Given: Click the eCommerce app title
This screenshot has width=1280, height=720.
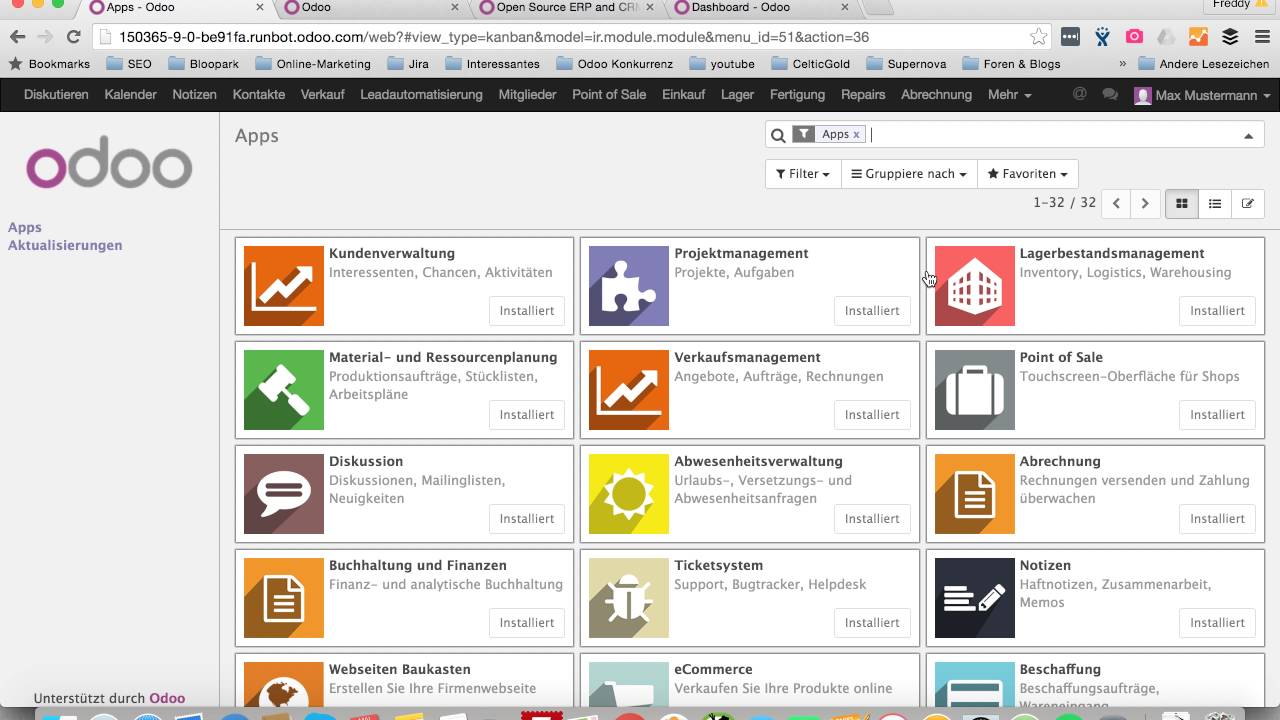Looking at the screenshot, I should tap(713, 670).
